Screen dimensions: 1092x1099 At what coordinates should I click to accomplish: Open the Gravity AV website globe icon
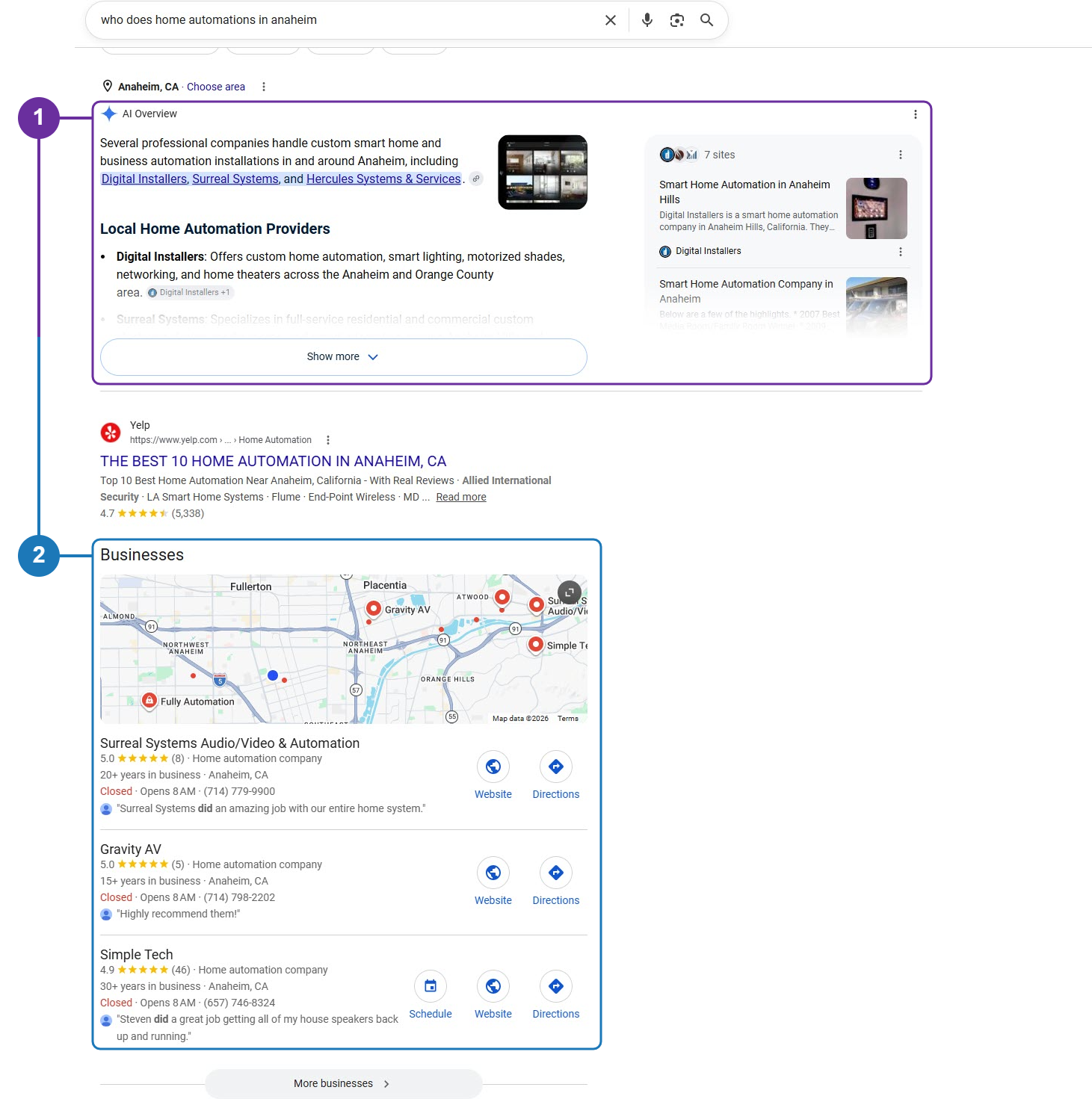coord(493,873)
